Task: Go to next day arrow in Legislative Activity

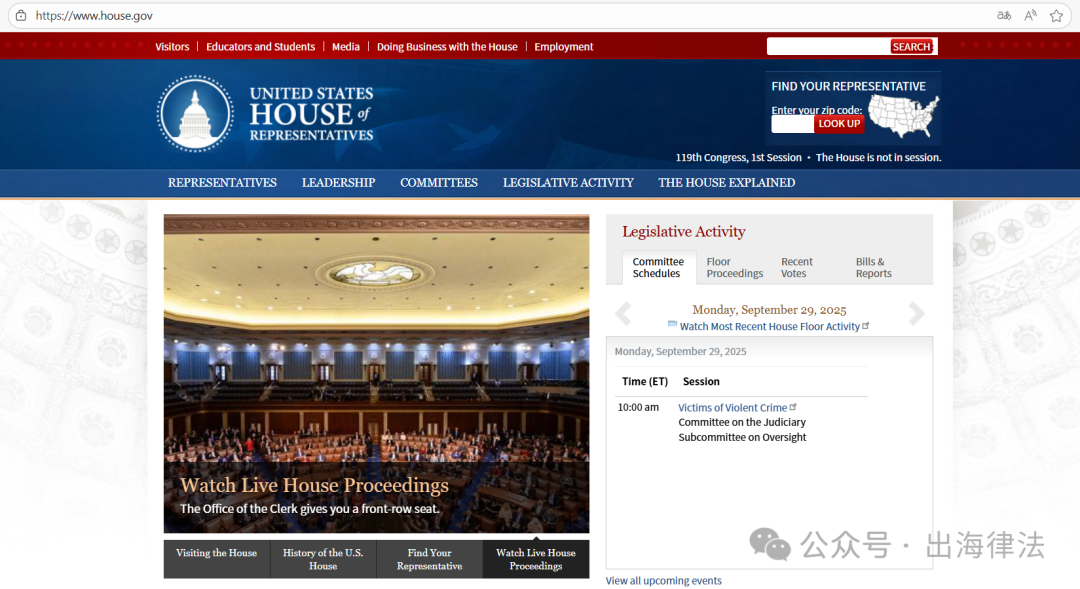Action: point(916,313)
